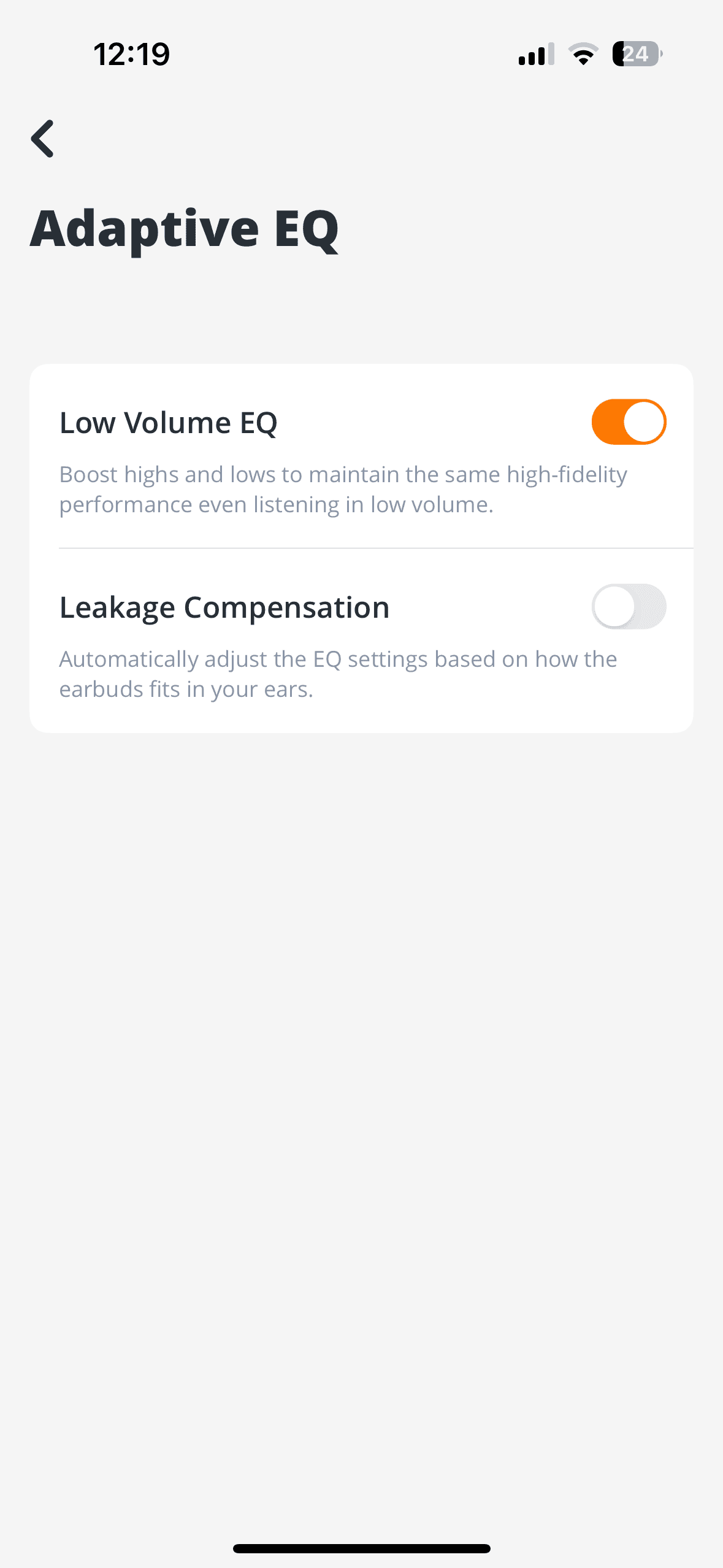Click the words "performance even listening in low volume"
Image resolution: width=723 pixels, height=1568 pixels.
(x=276, y=505)
